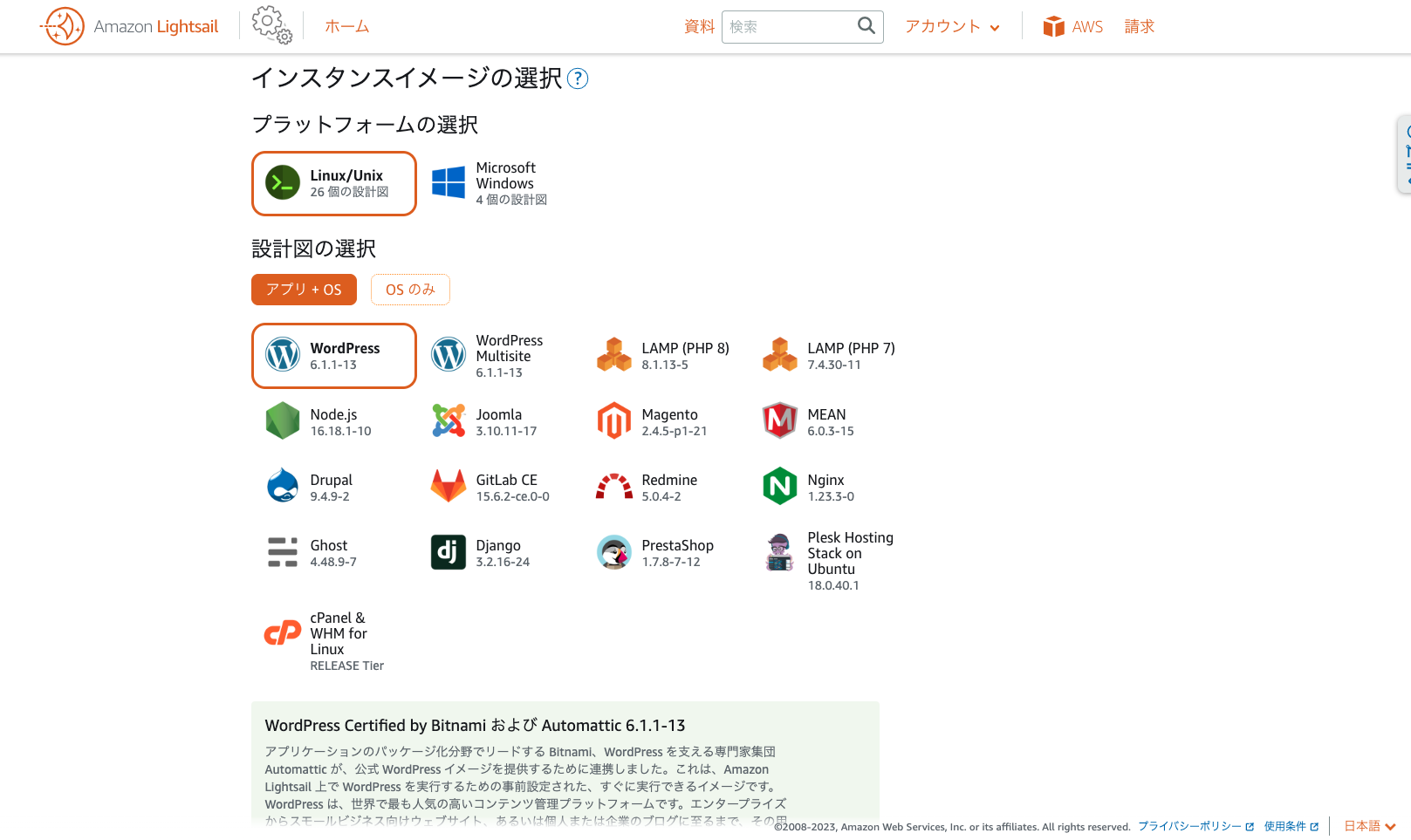Select the WordPress Multisite blueprint
The height and width of the screenshot is (840, 1411).
490,356
